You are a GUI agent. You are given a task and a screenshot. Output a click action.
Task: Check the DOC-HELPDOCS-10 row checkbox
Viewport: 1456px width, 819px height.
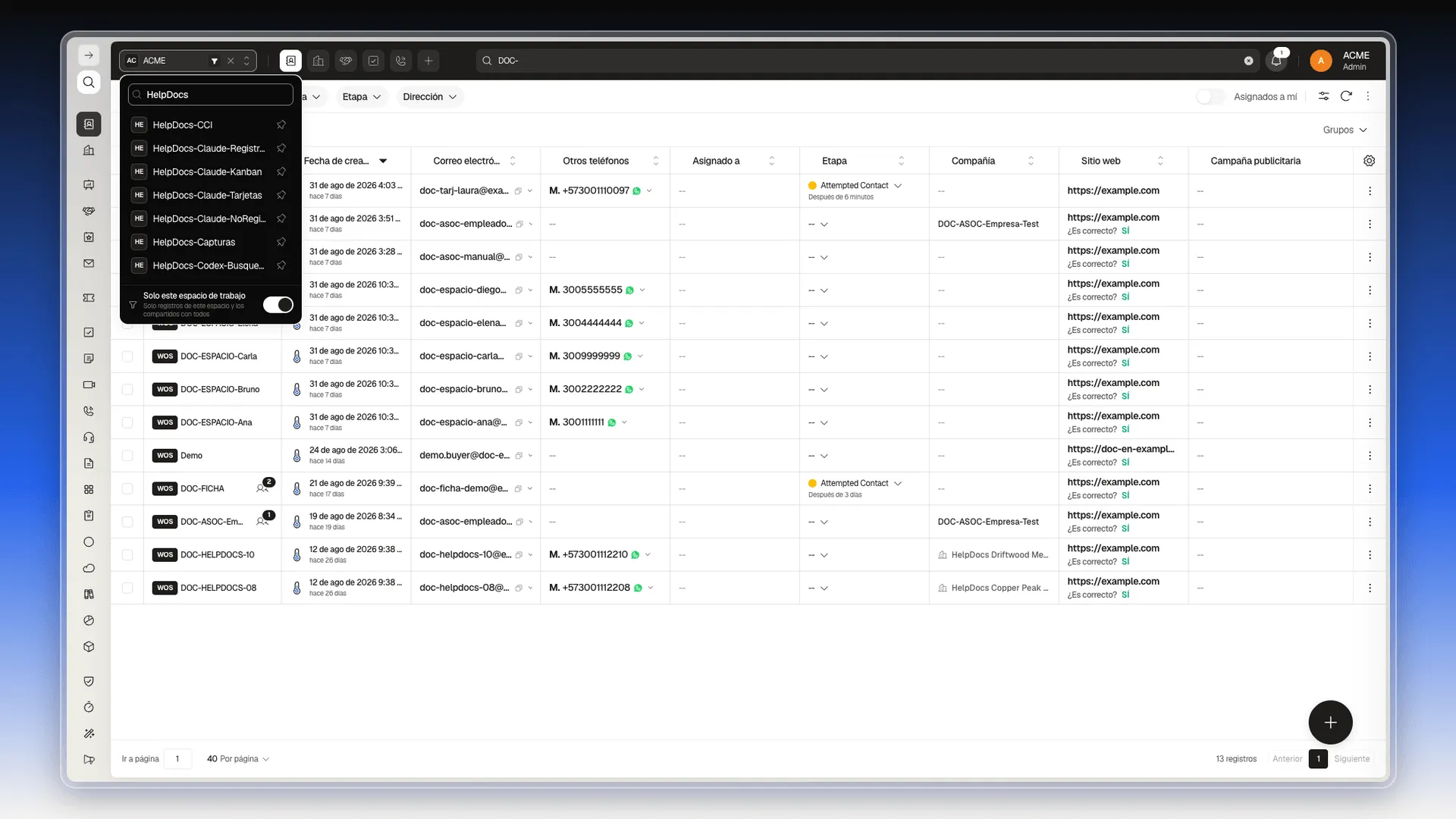pyautogui.click(x=127, y=555)
